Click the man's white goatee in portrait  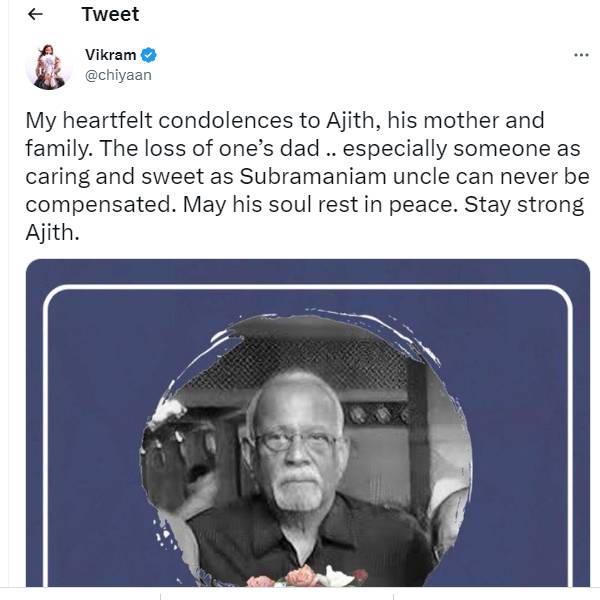[x=299, y=490]
